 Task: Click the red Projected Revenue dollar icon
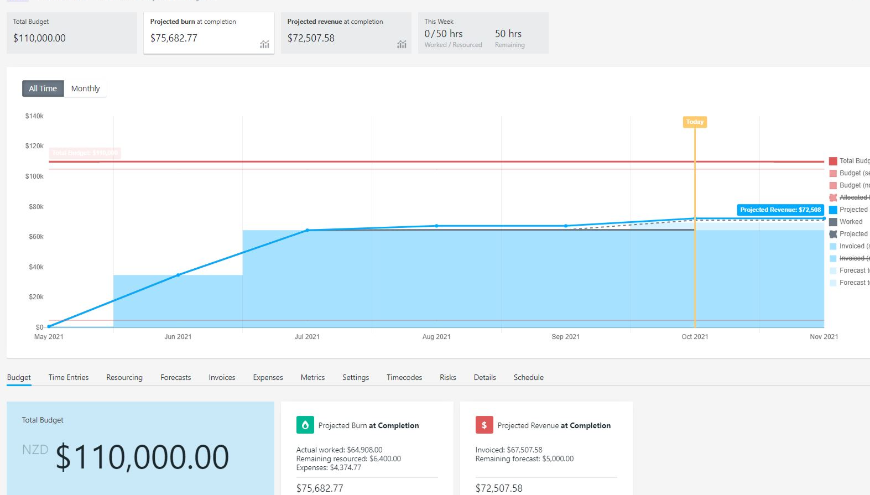pyautogui.click(x=484, y=425)
